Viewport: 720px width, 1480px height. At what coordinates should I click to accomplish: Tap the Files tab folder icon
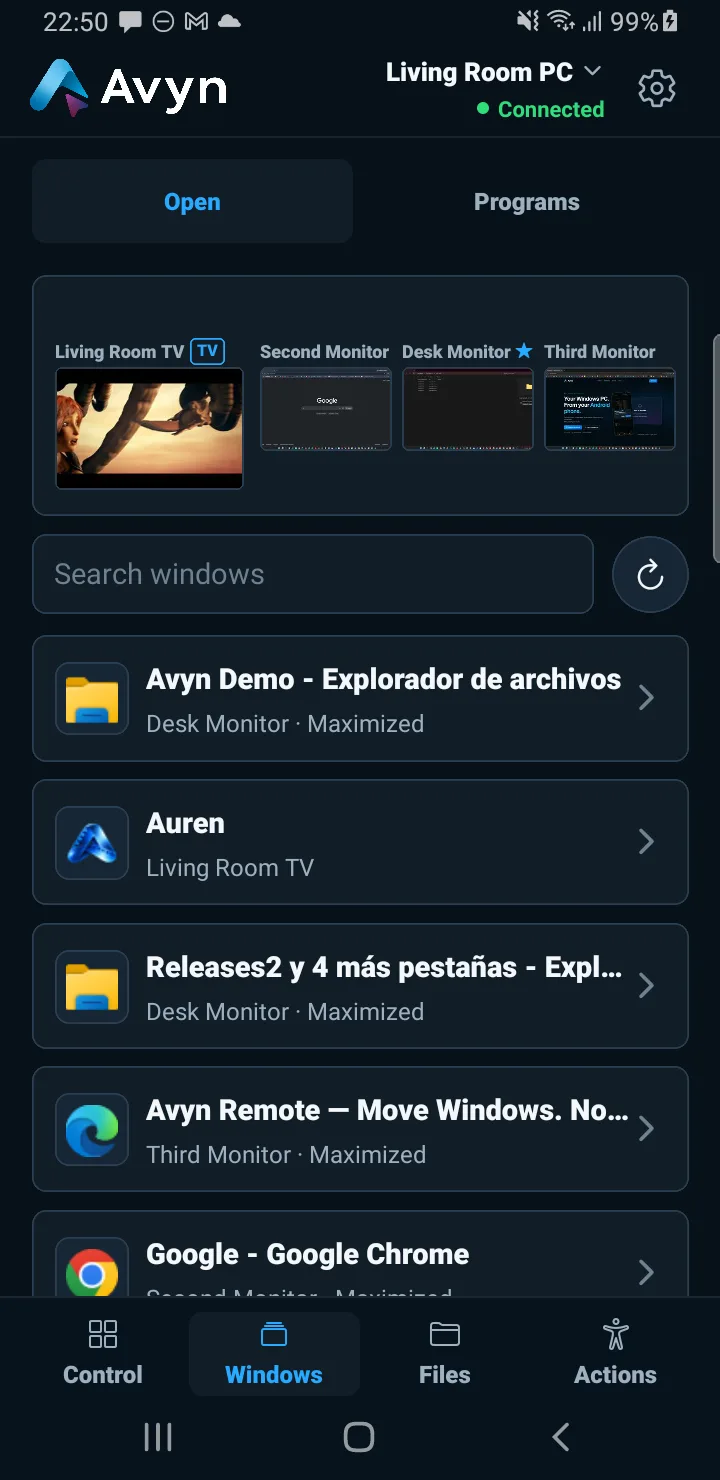click(x=445, y=1334)
